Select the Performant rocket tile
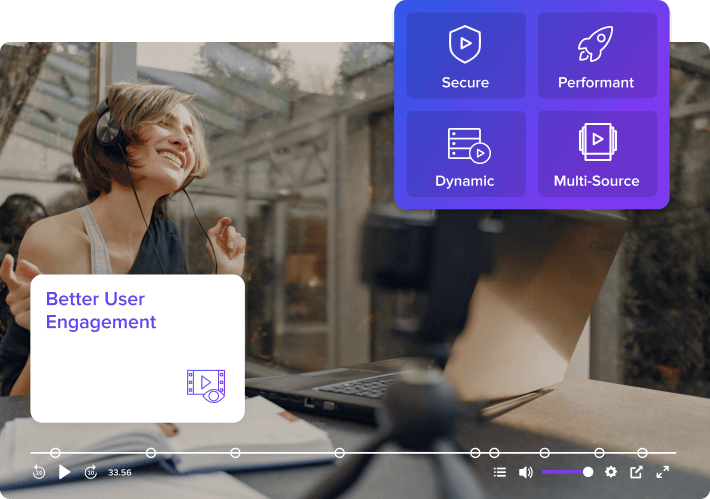 [597, 55]
